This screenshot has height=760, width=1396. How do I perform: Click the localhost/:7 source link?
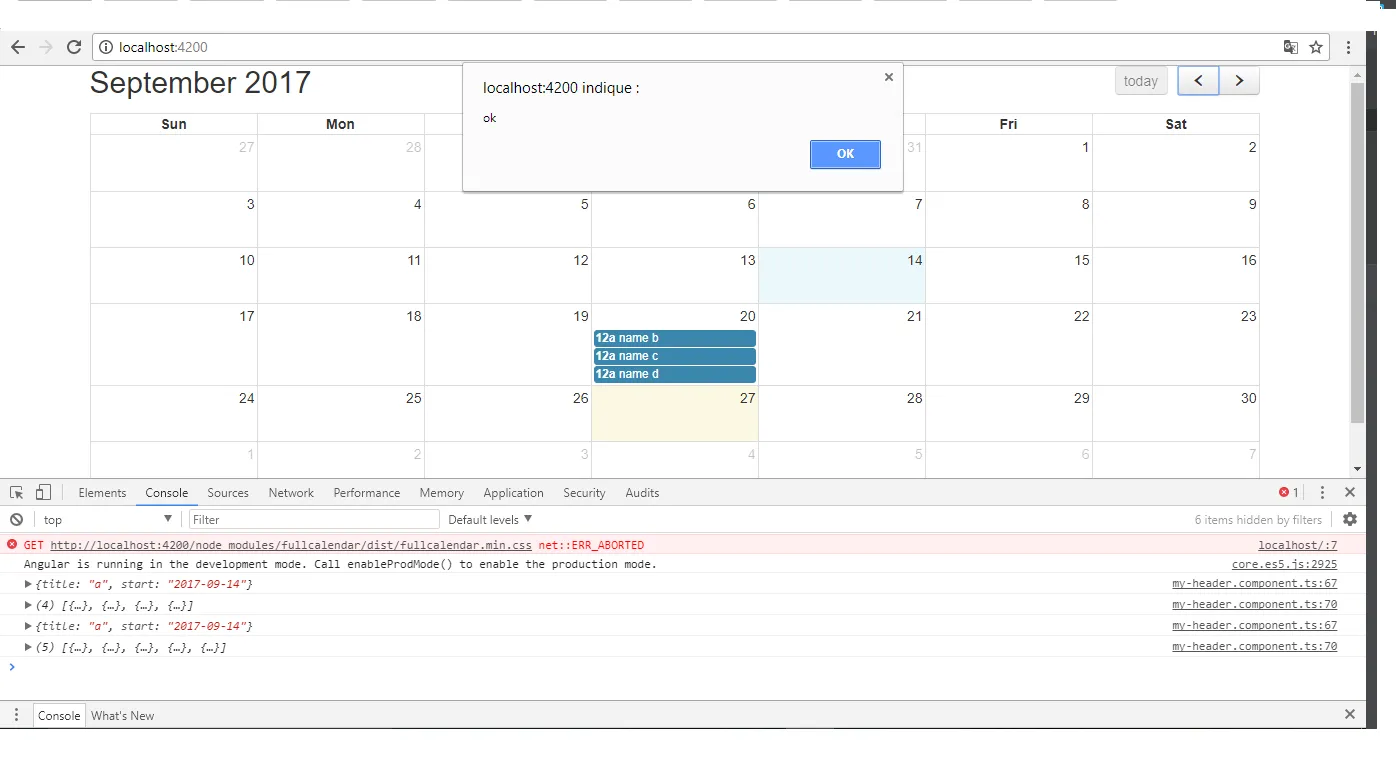tap(1297, 545)
